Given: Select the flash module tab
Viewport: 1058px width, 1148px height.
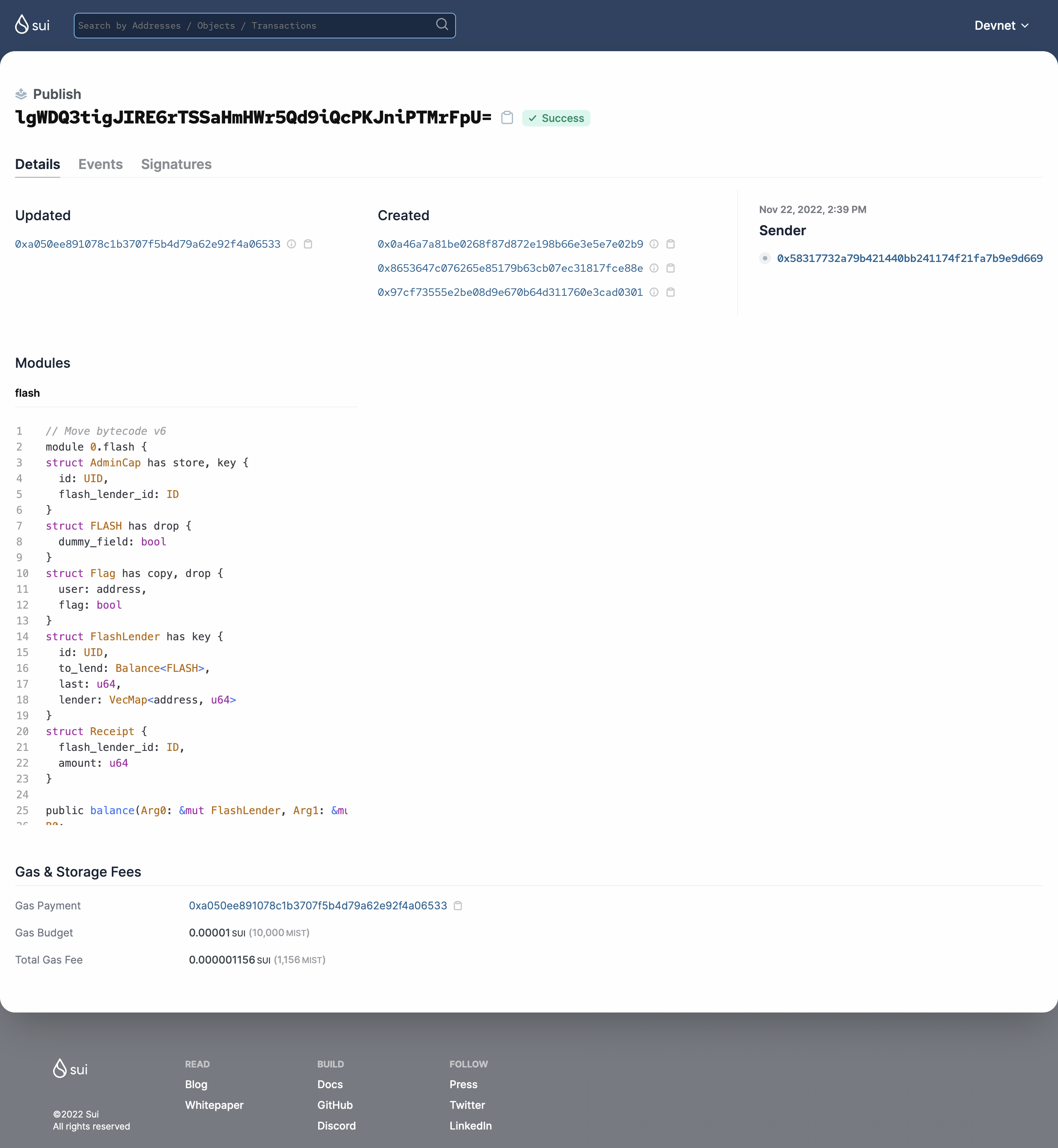Looking at the screenshot, I should click(x=27, y=393).
